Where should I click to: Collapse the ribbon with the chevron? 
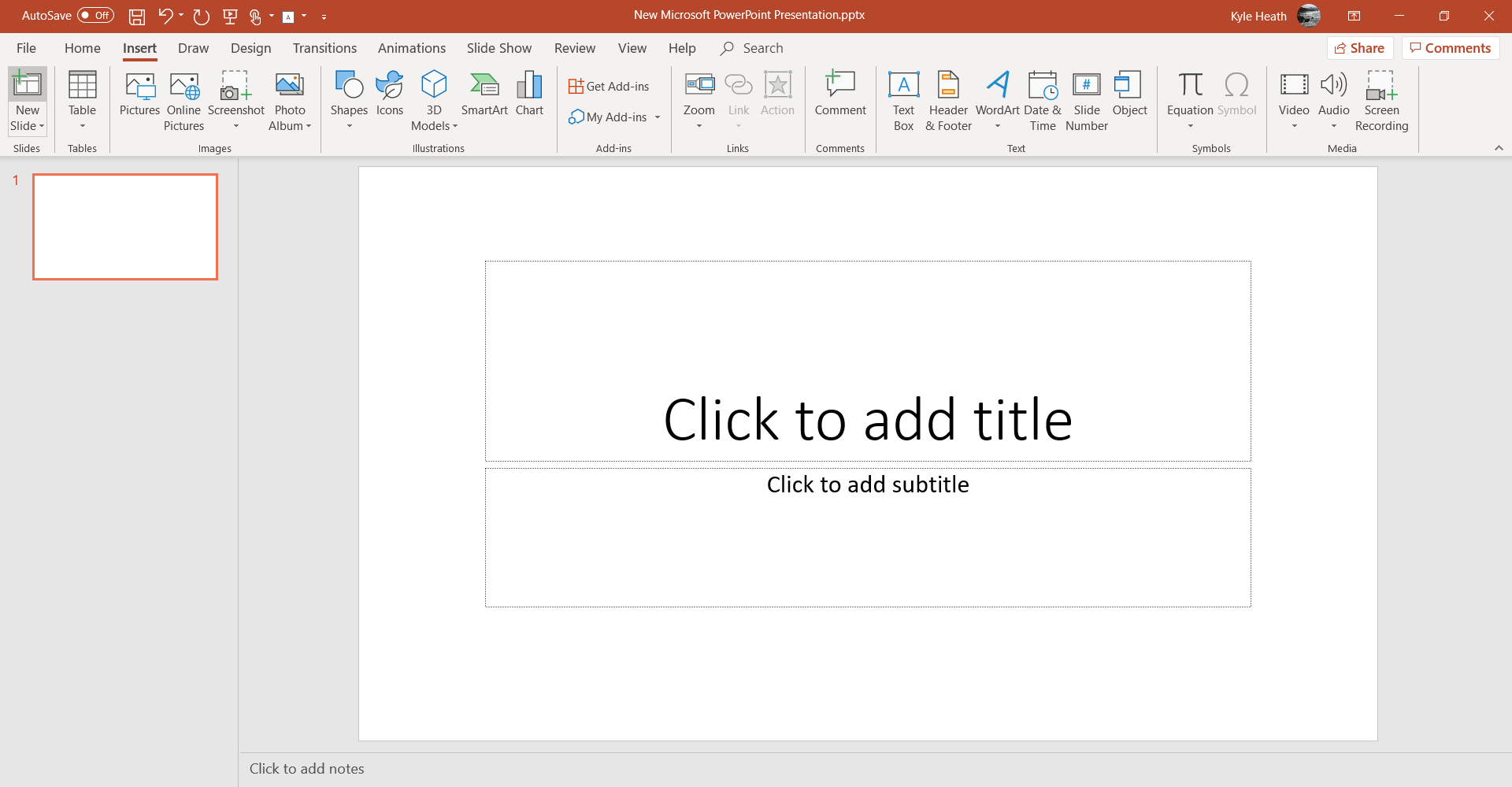click(1499, 147)
